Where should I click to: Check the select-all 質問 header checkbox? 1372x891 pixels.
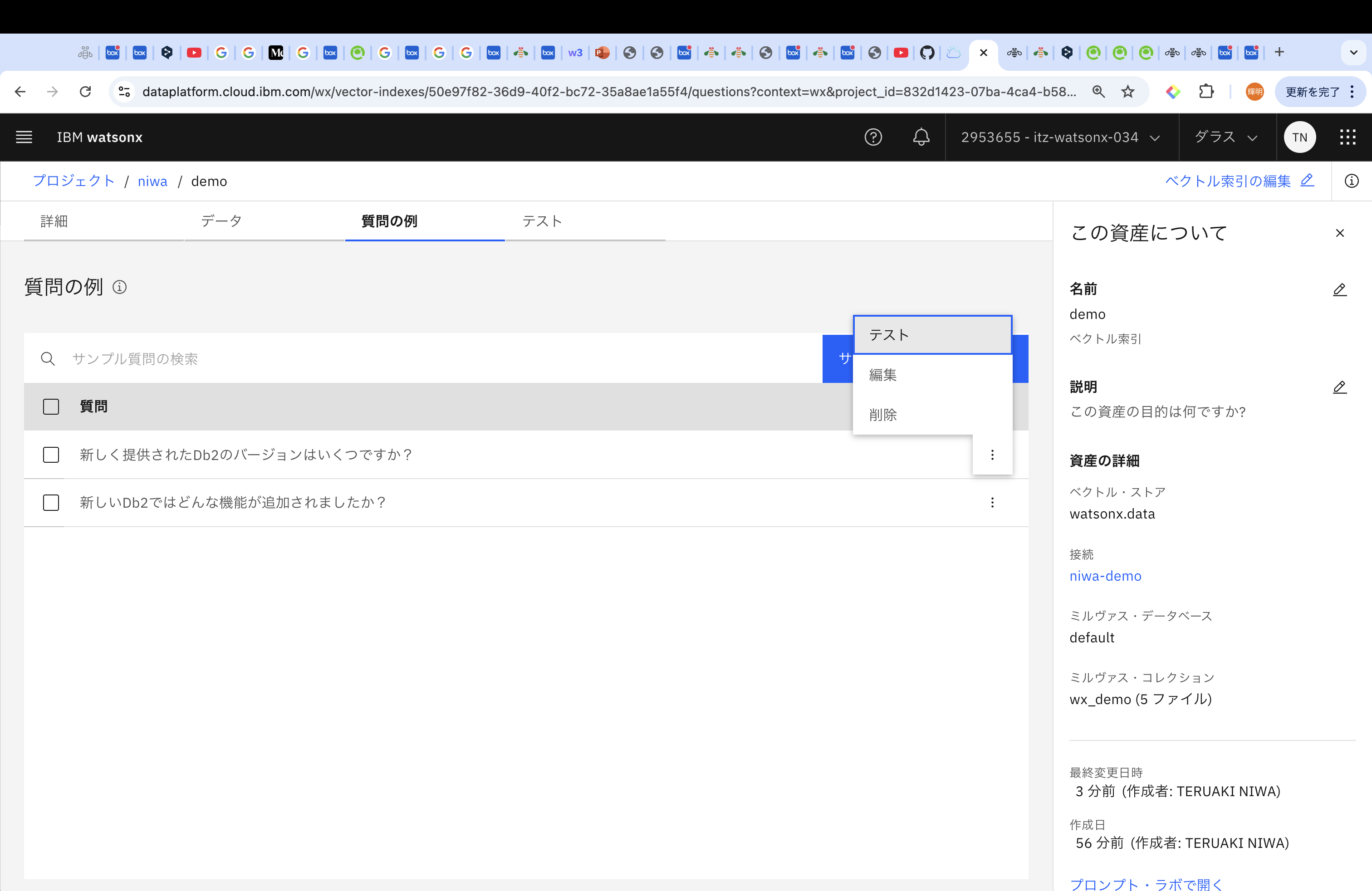pos(51,407)
